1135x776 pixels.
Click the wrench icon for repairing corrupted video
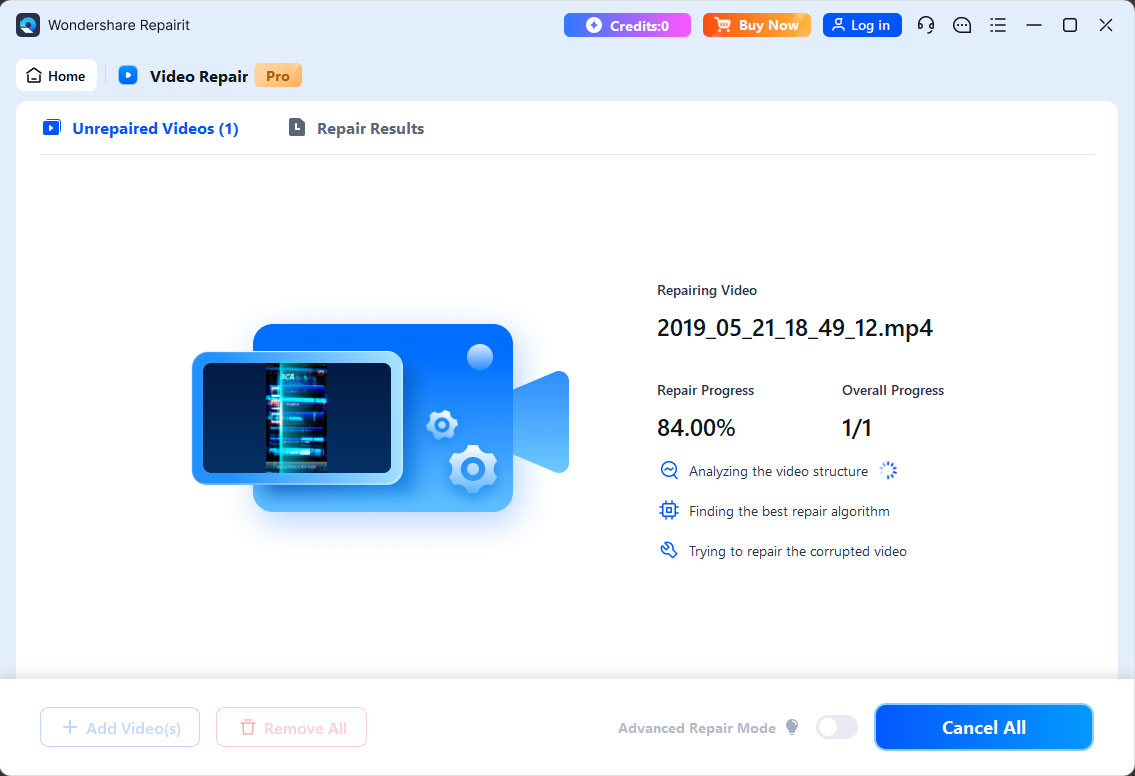pos(668,550)
